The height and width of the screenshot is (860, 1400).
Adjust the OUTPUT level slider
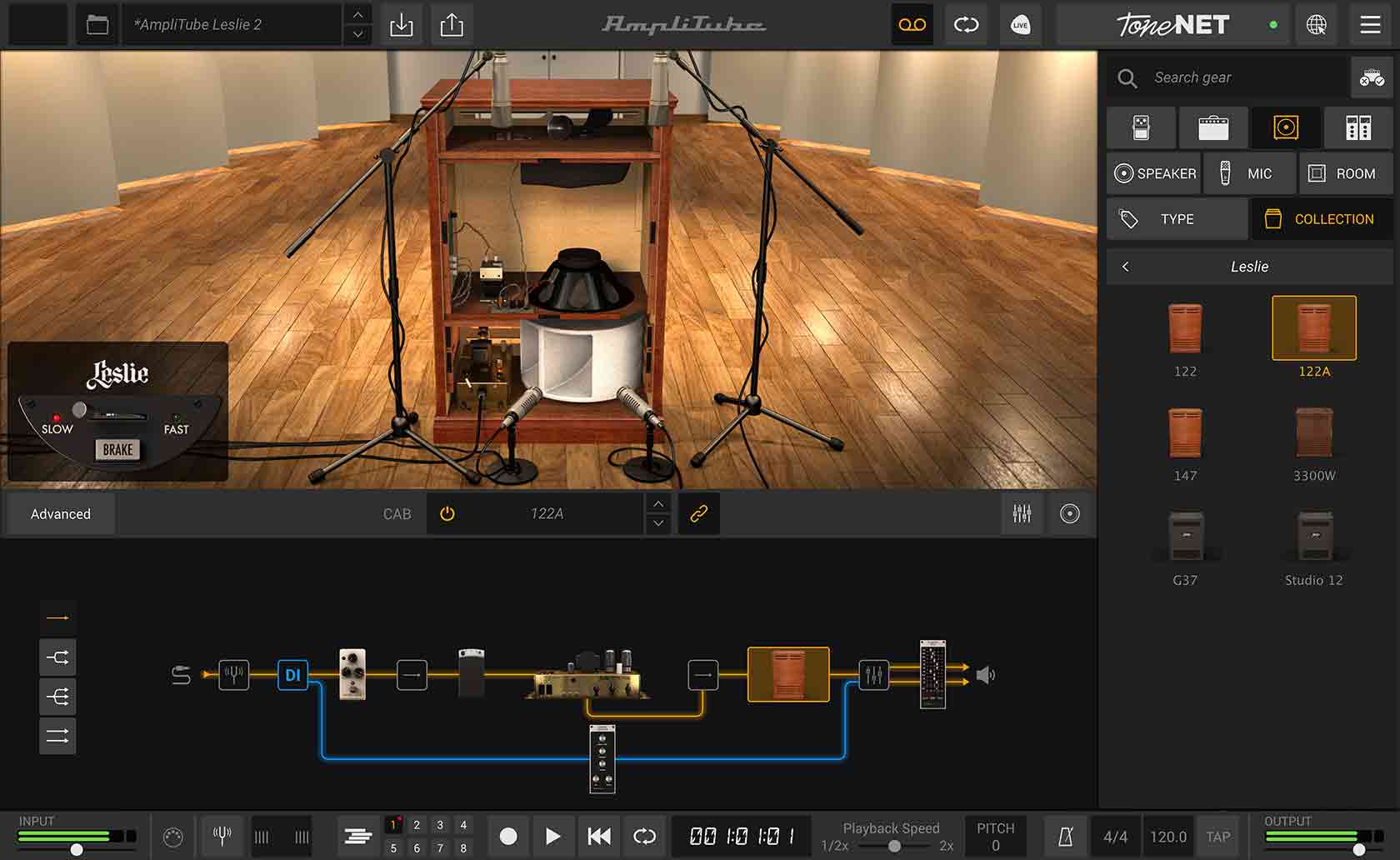pyautogui.click(x=1359, y=849)
